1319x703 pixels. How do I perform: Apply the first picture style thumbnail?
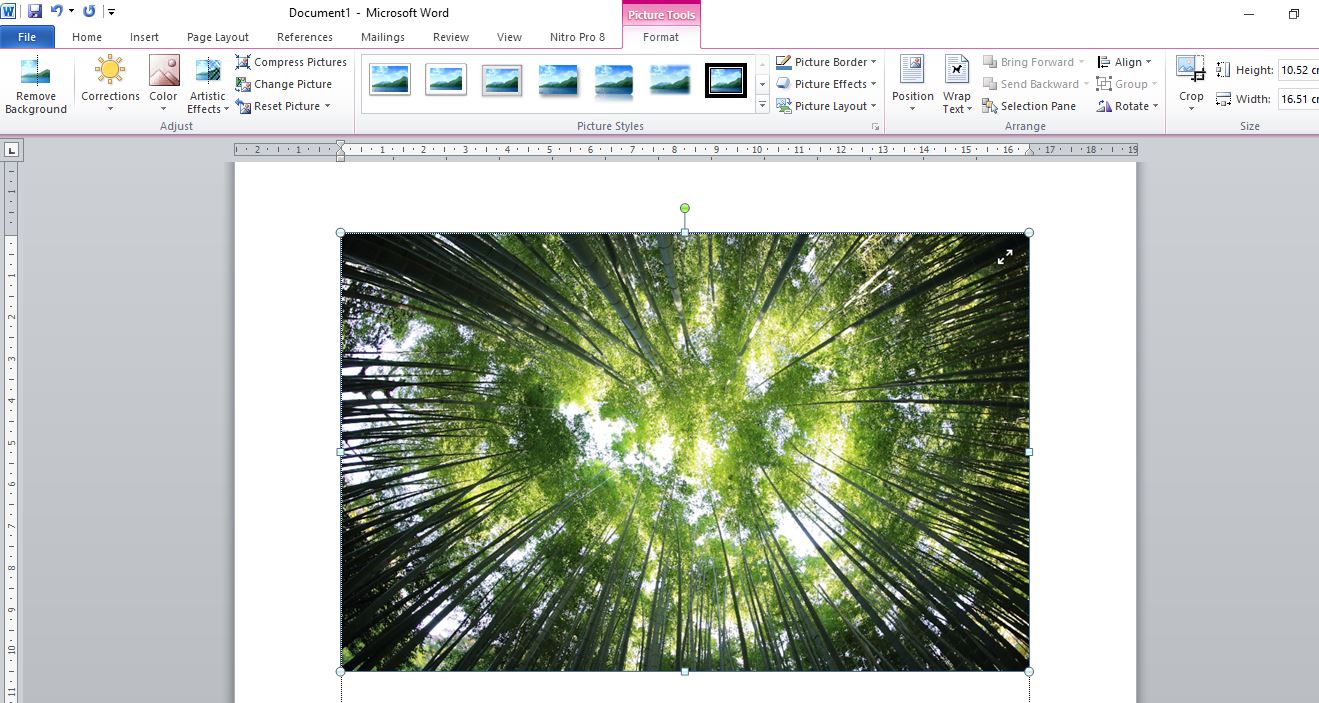pyautogui.click(x=390, y=80)
